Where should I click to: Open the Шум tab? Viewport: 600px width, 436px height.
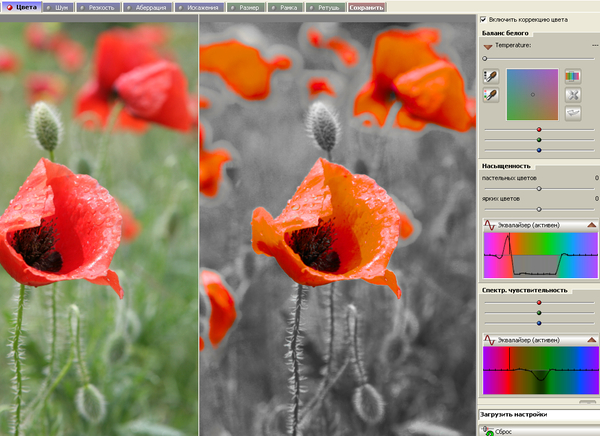point(58,7)
